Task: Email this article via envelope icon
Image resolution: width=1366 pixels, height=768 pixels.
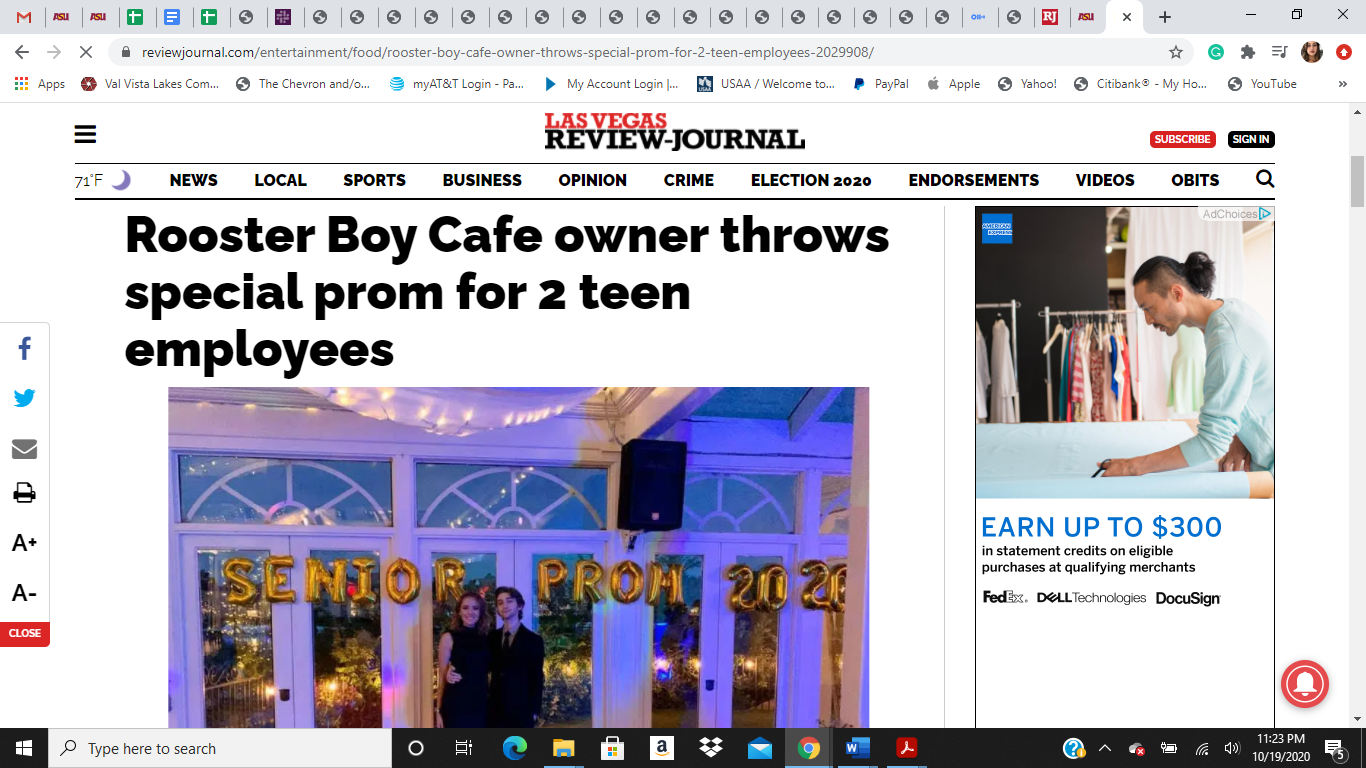Action: coord(24,449)
